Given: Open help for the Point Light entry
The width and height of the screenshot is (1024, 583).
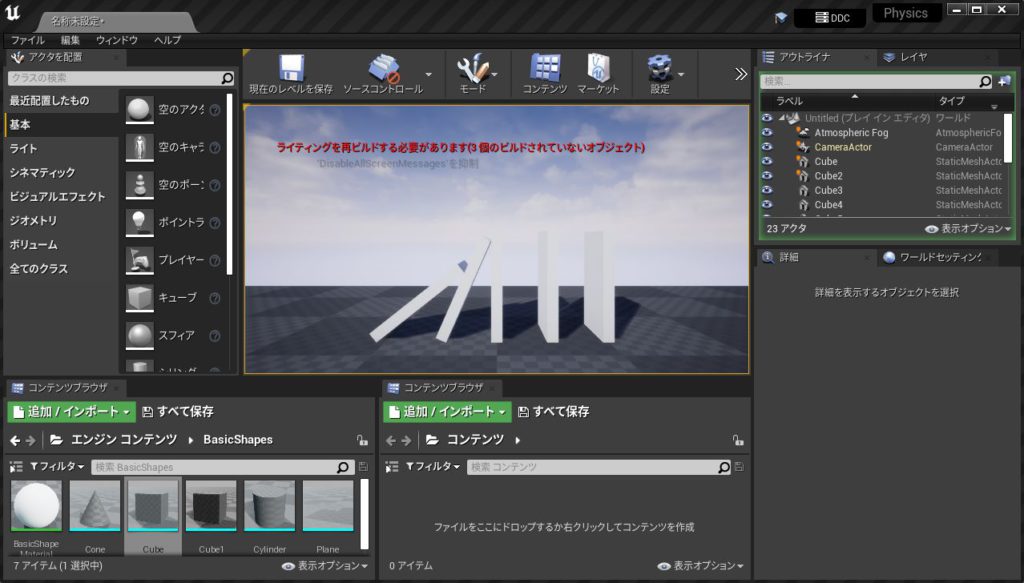Looking at the screenshot, I should pyautogui.click(x=214, y=223).
